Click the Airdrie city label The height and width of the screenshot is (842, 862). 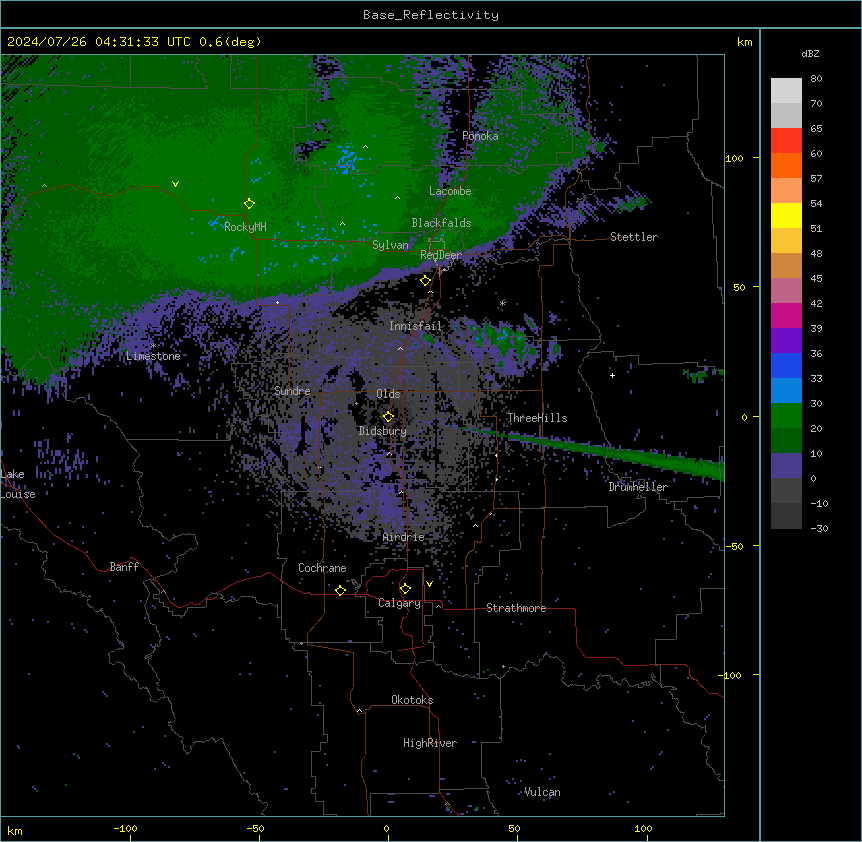pos(403,537)
